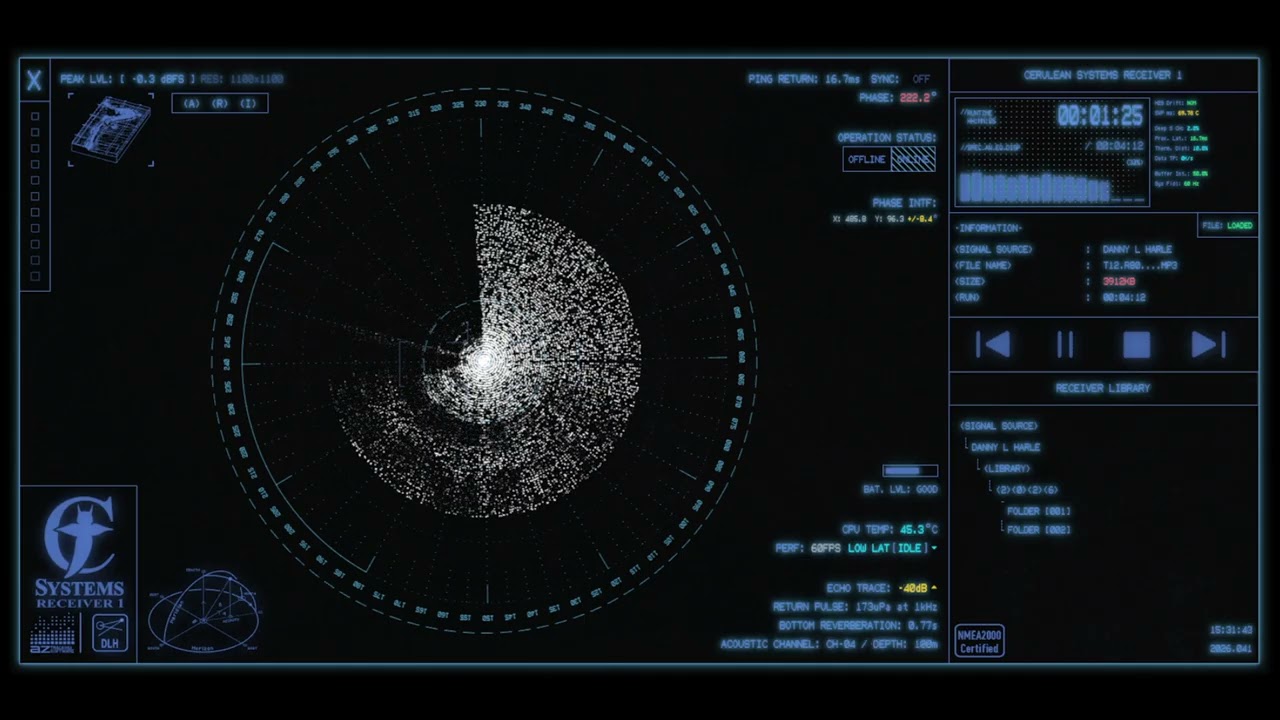Check the last checkbox in left sidebar
This screenshot has width=1280, height=720.
pos(35,276)
